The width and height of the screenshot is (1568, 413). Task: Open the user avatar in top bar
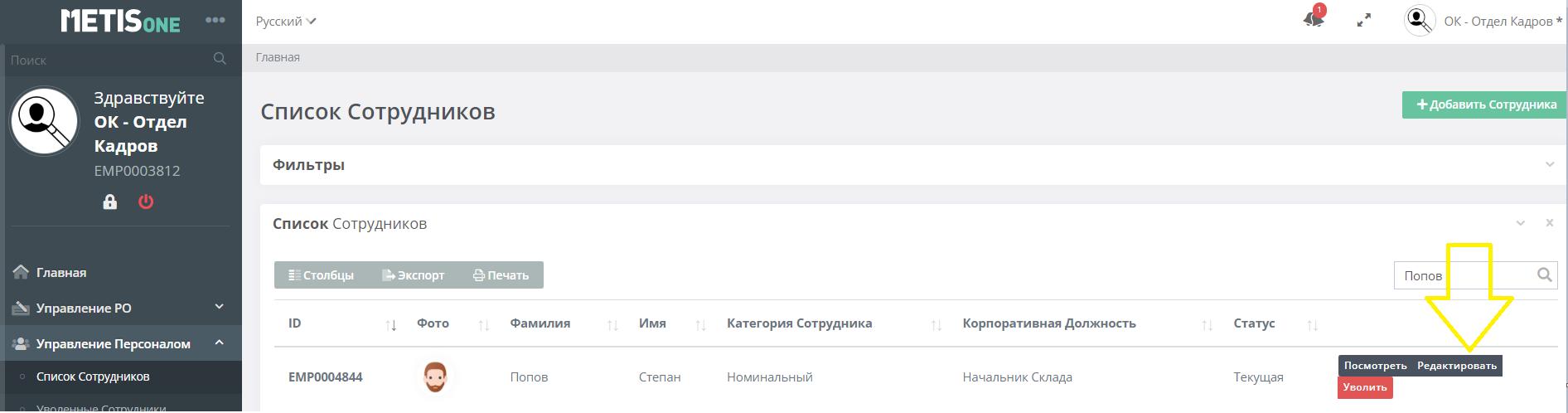tap(1420, 21)
